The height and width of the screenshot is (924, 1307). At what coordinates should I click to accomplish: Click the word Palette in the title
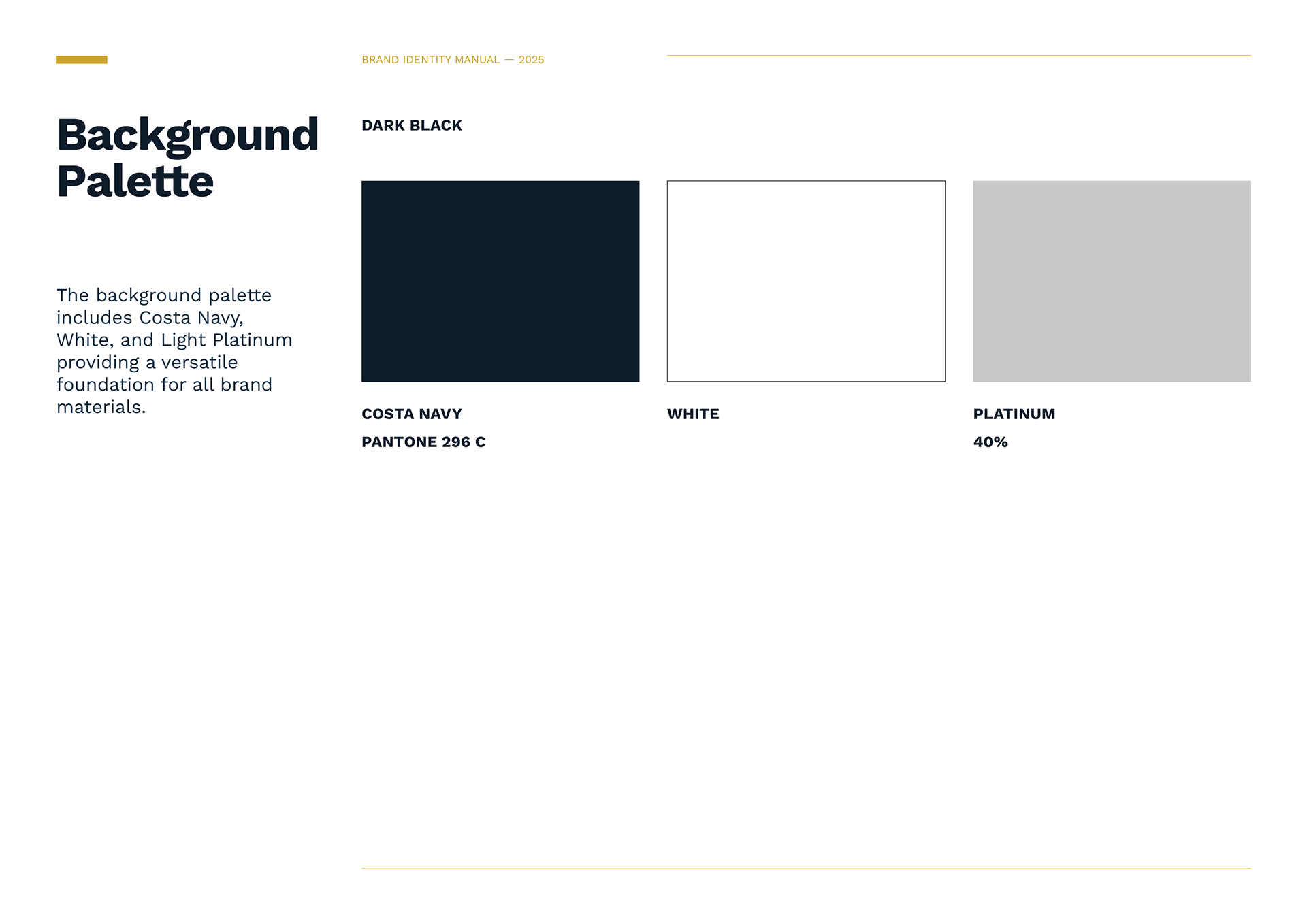135,182
